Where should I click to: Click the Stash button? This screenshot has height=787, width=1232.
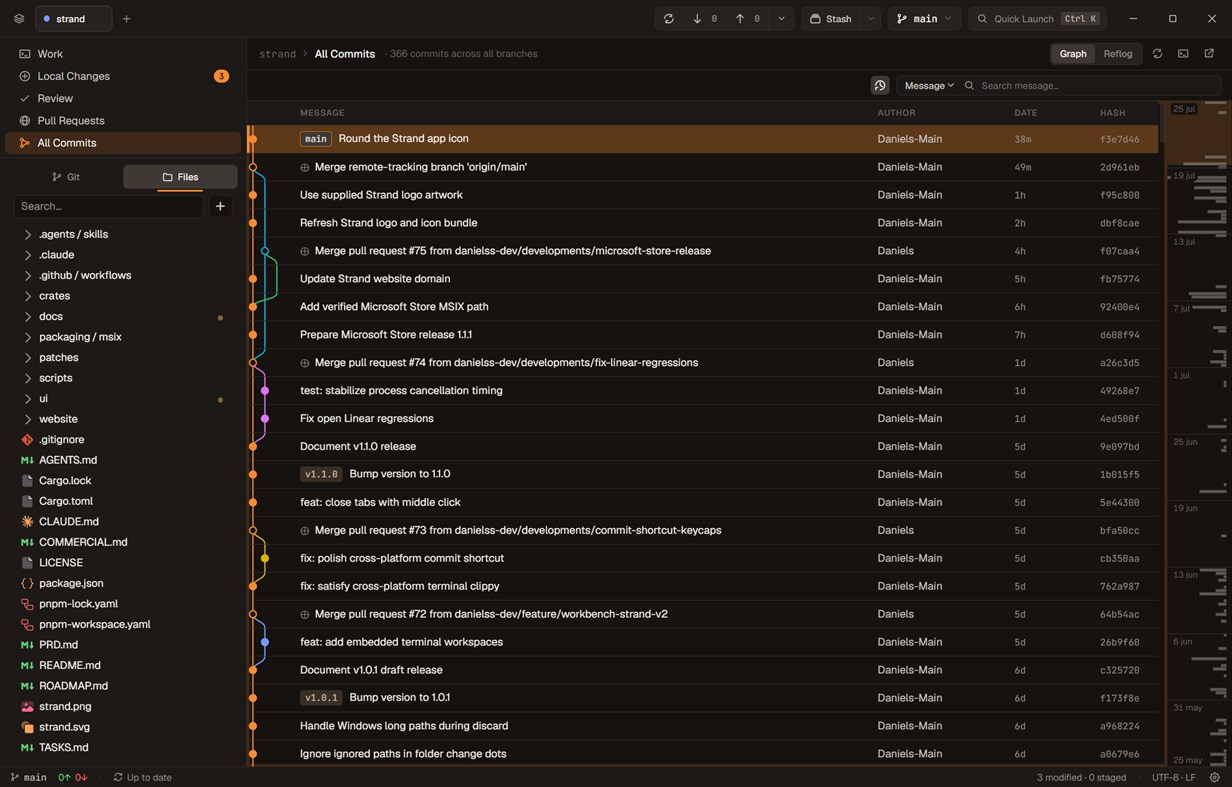pos(831,19)
